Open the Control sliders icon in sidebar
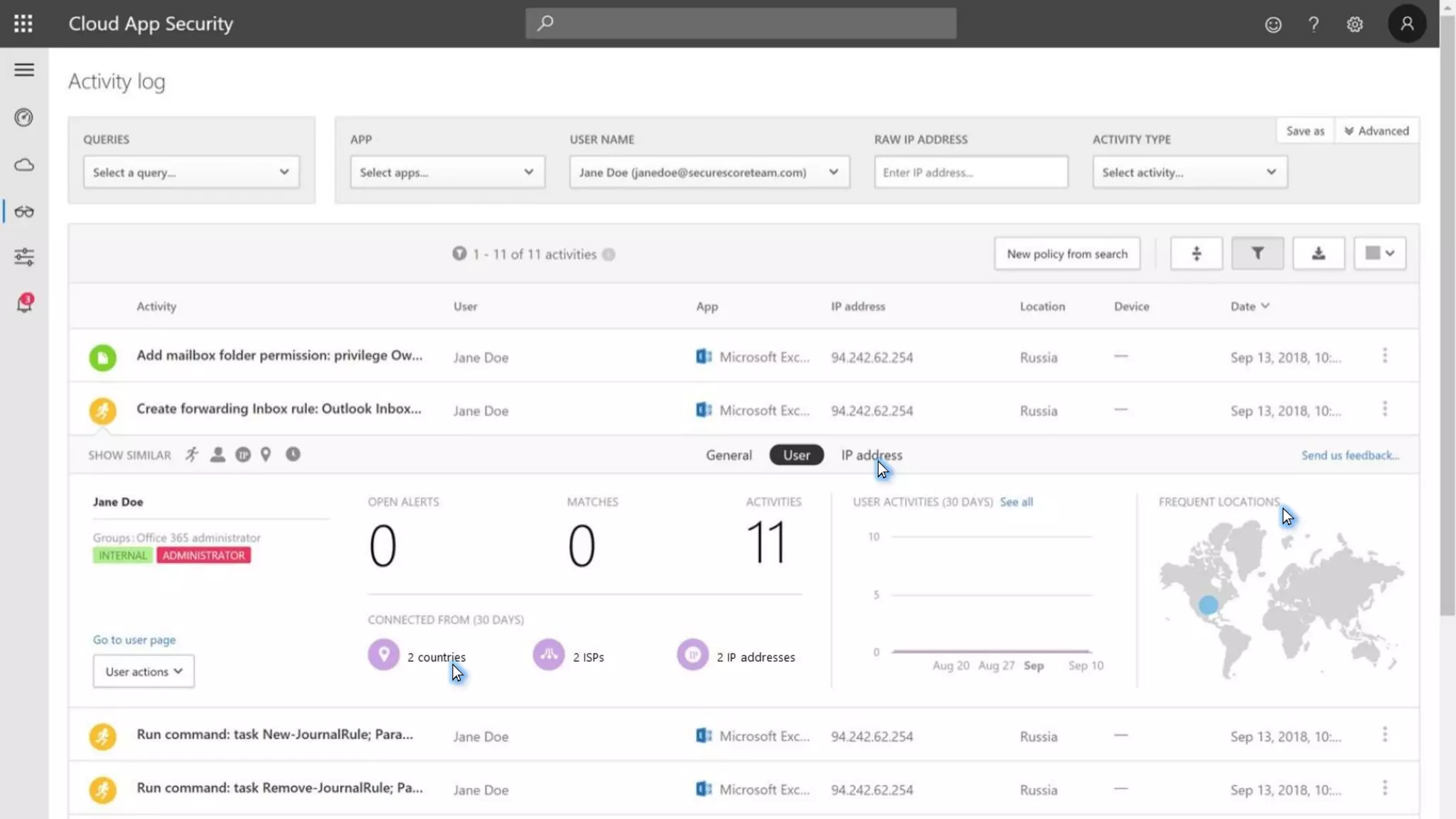Viewport: 1456px width, 819px height. tap(24, 257)
